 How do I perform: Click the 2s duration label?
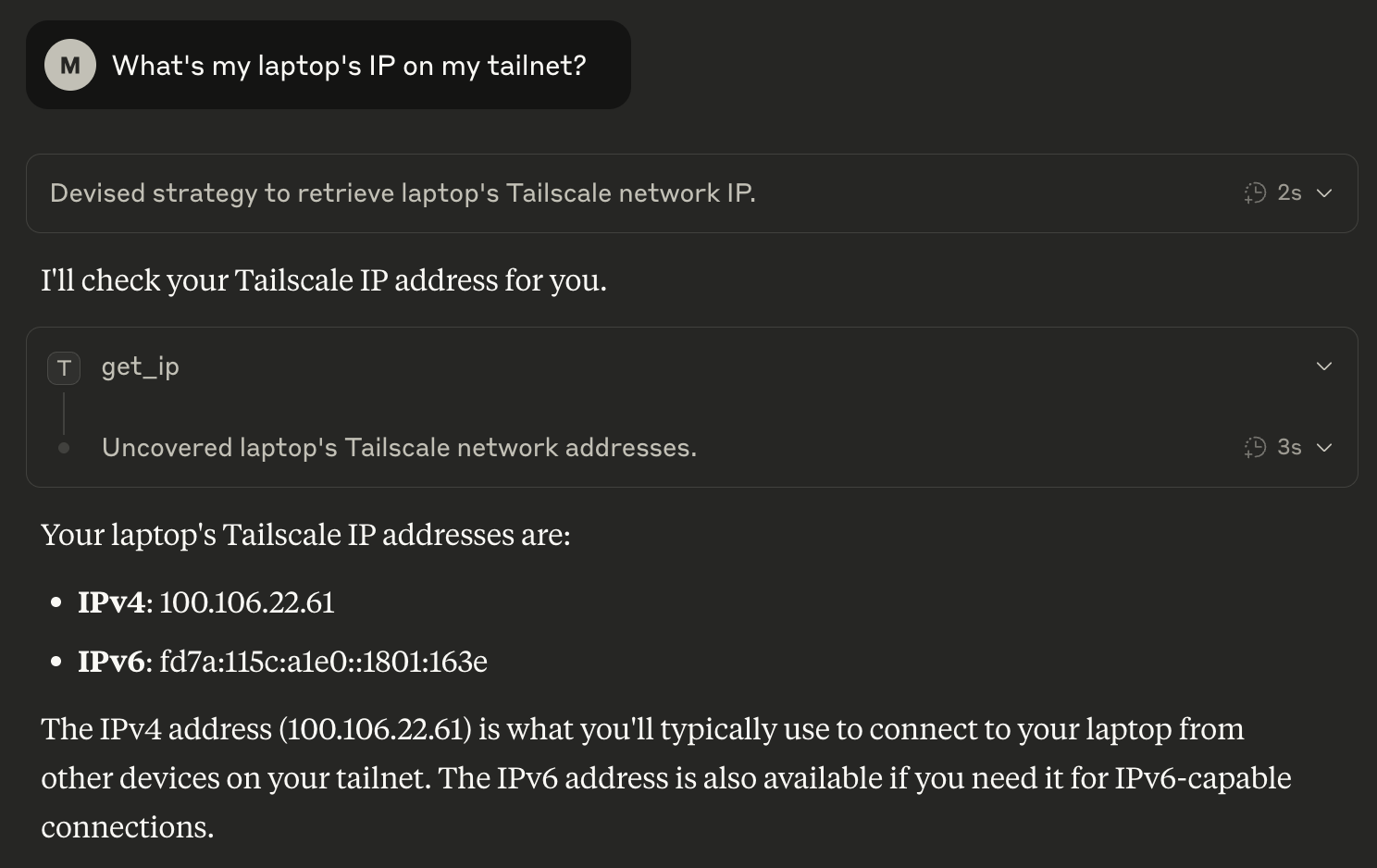[1289, 192]
